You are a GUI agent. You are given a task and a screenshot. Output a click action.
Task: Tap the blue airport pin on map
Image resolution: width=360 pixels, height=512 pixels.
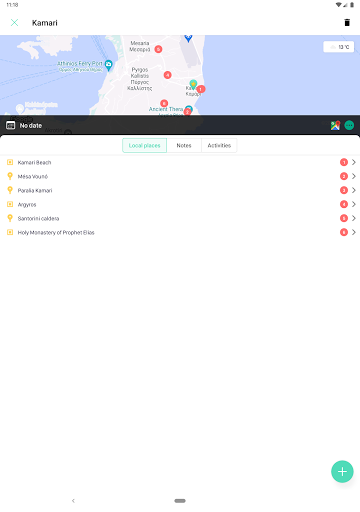point(188,38)
